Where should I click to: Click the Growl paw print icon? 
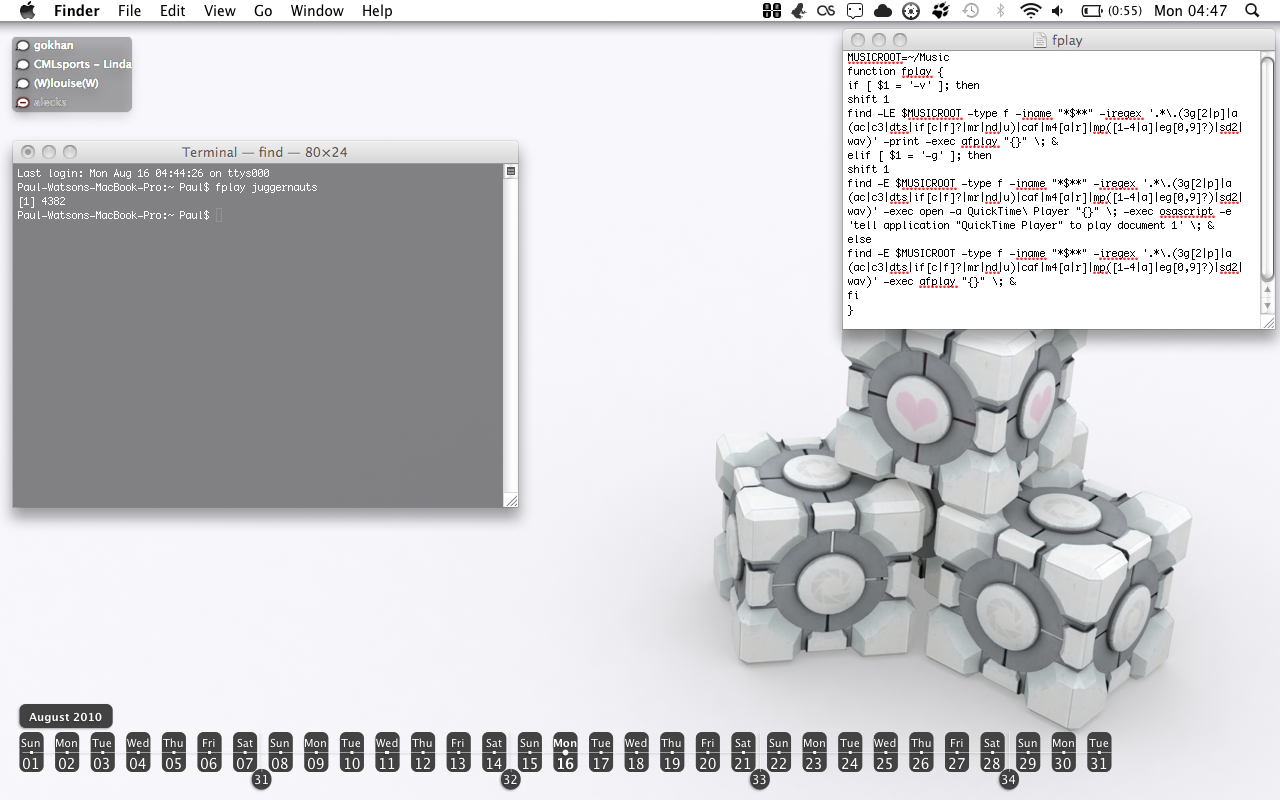(940, 11)
